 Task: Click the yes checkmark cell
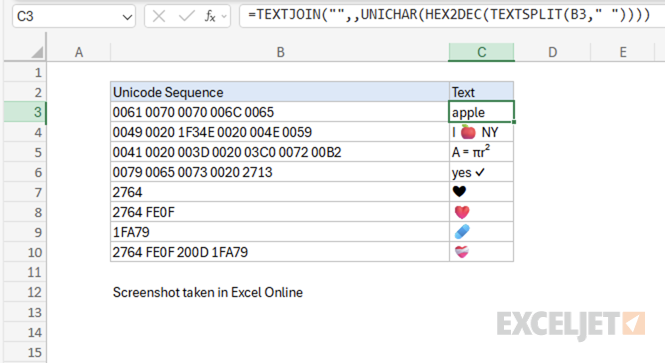tap(481, 172)
